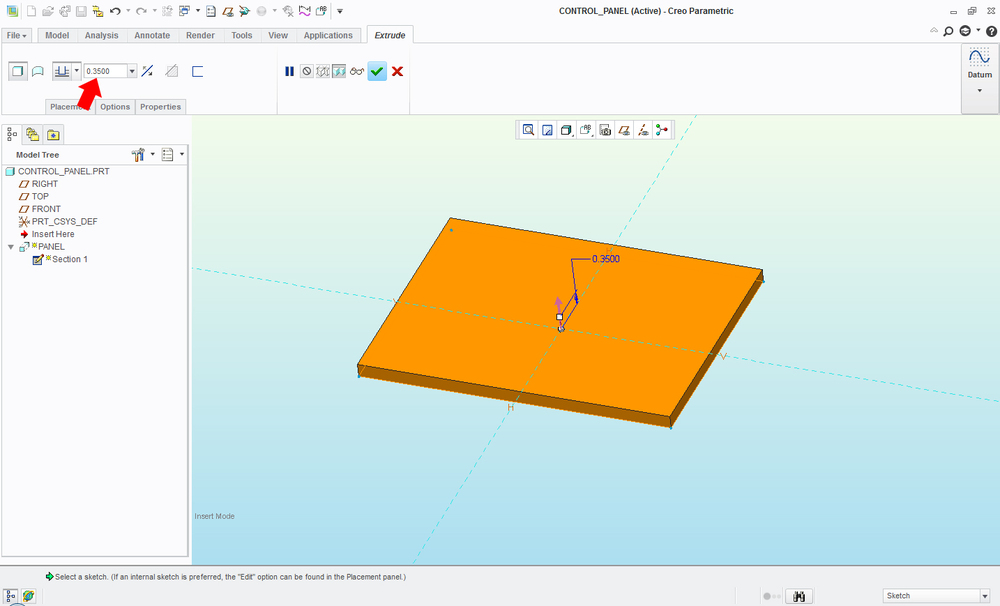Cancel the extrude with red X
This screenshot has width=1000, height=606.
pyautogui.click(x=398, y=71)
